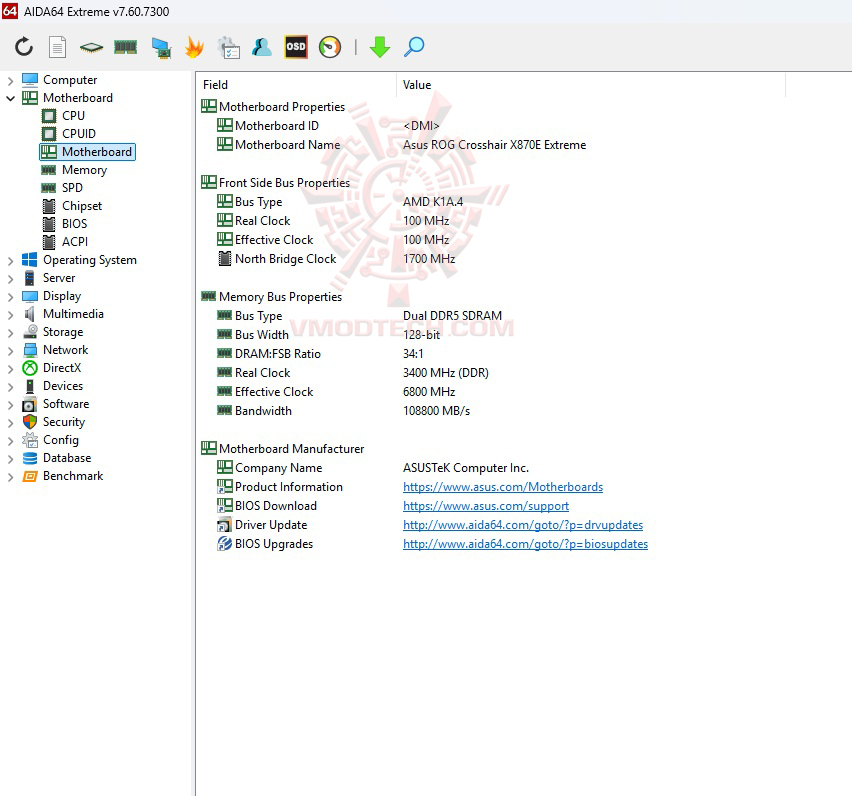Image resolution: width=852 pixels, height=796 pixels.
Task: Open the memory module toolbar icon
Action: [126, 47]
